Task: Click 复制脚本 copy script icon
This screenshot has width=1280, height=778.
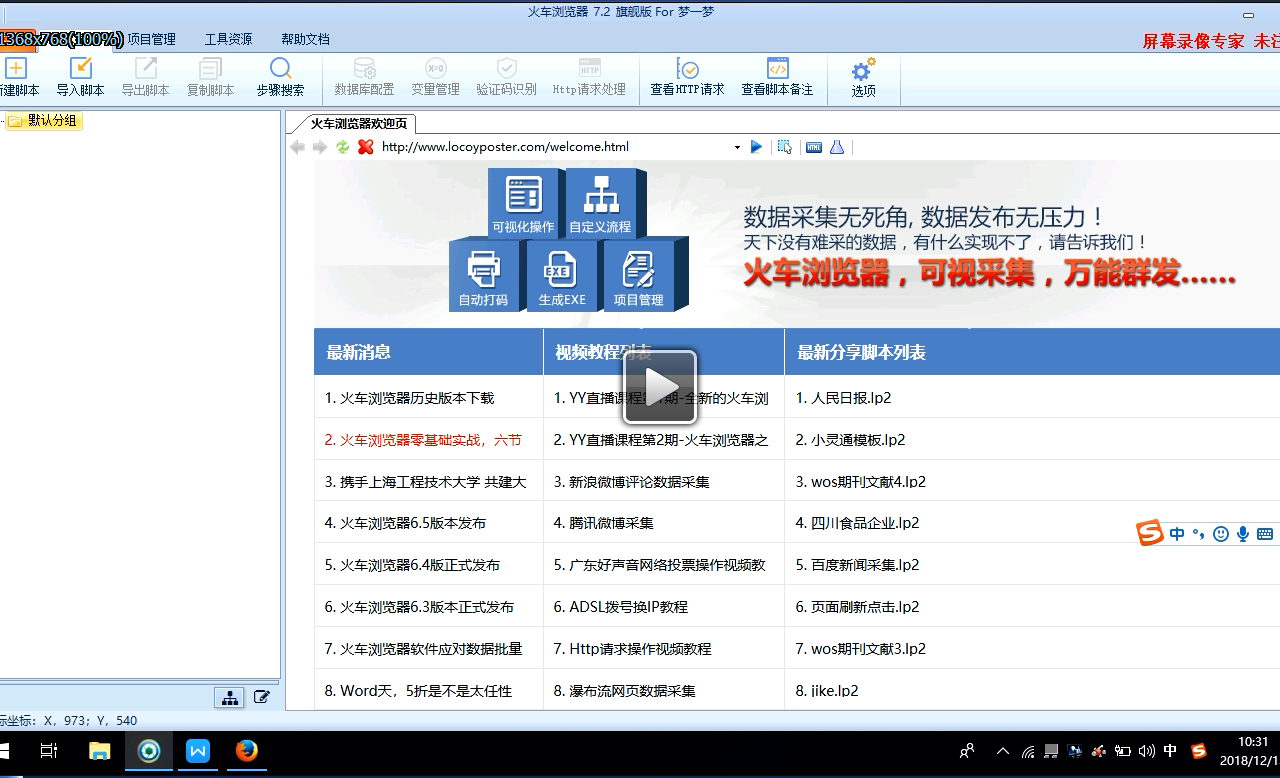Action: point(211,68)
